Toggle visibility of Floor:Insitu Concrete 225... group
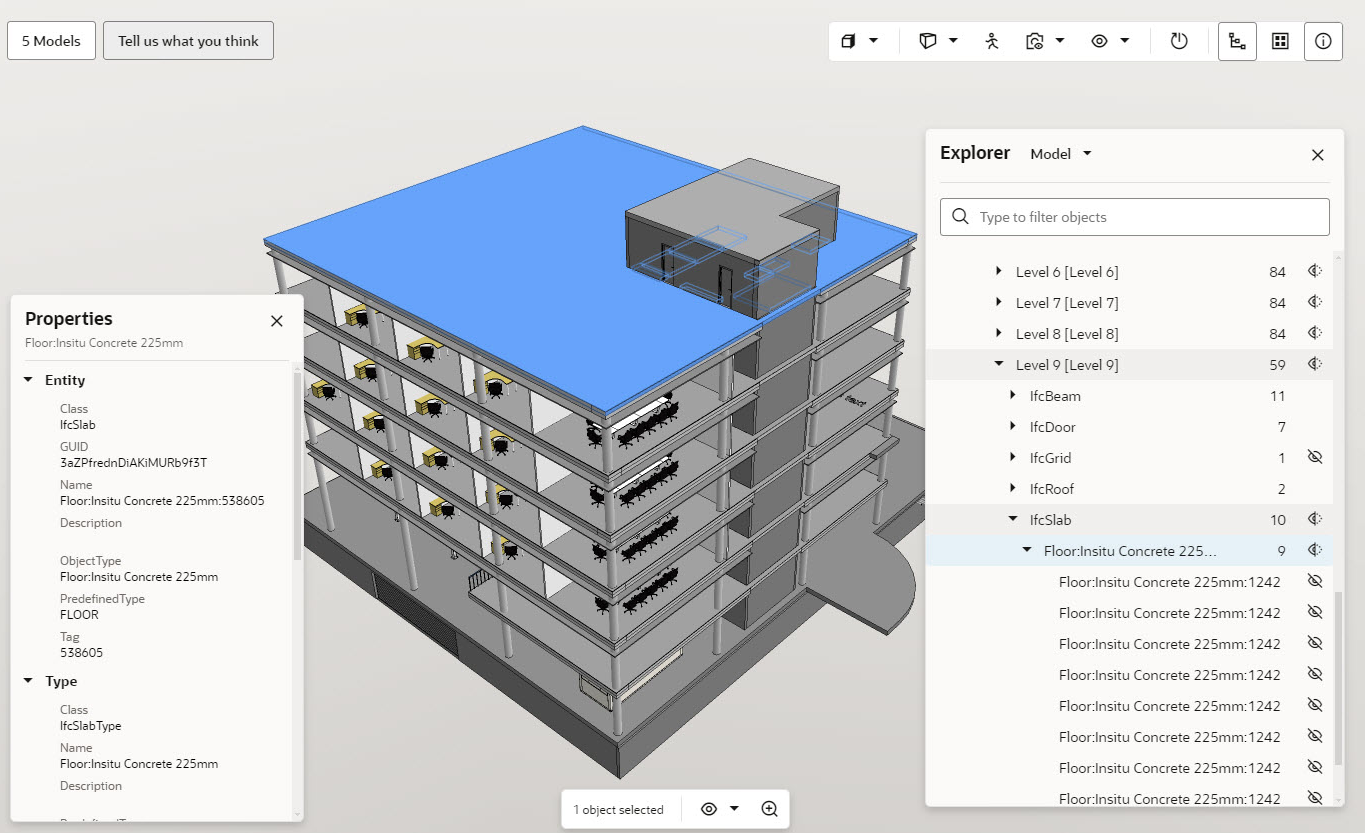This screenshot has width=1365, height=833. pos(1315,550)
